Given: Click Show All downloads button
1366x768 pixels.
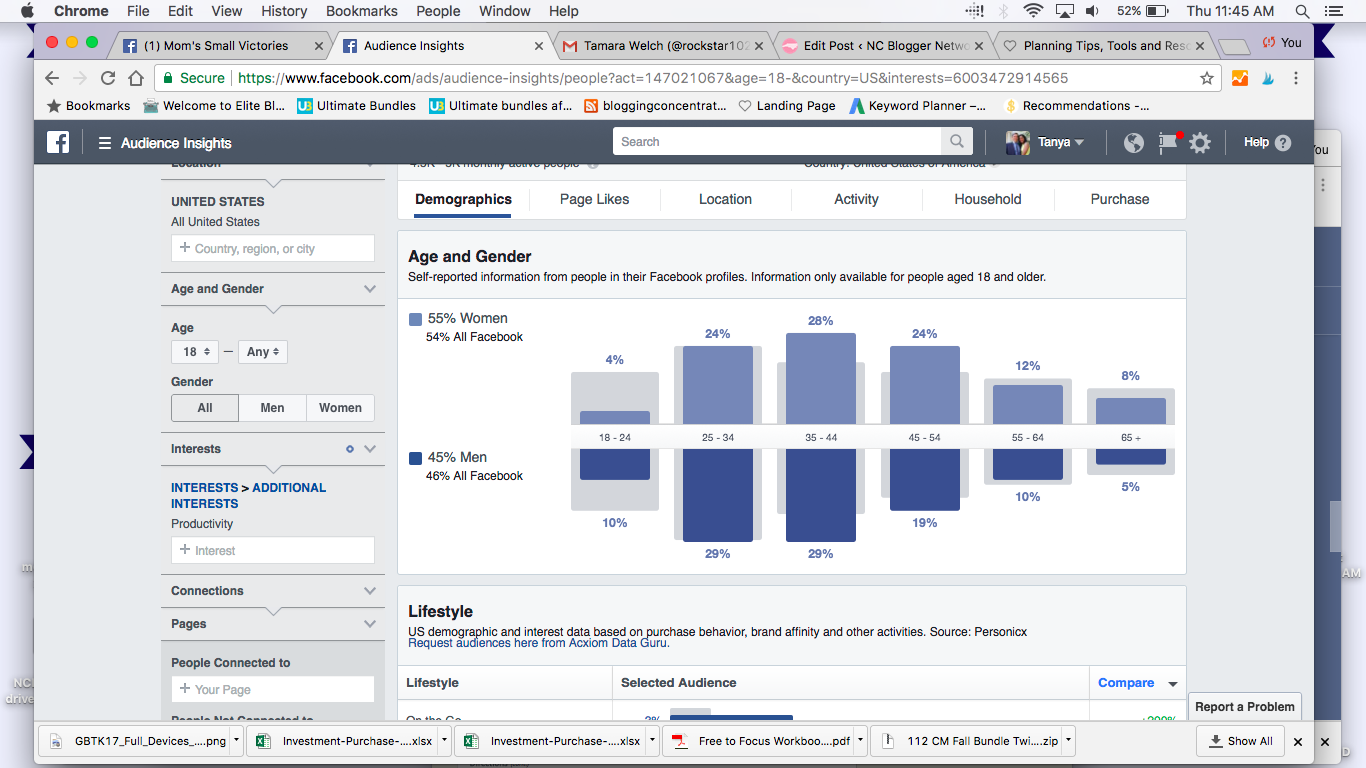Looking at the screenshot, I should tap(1240, 742).
